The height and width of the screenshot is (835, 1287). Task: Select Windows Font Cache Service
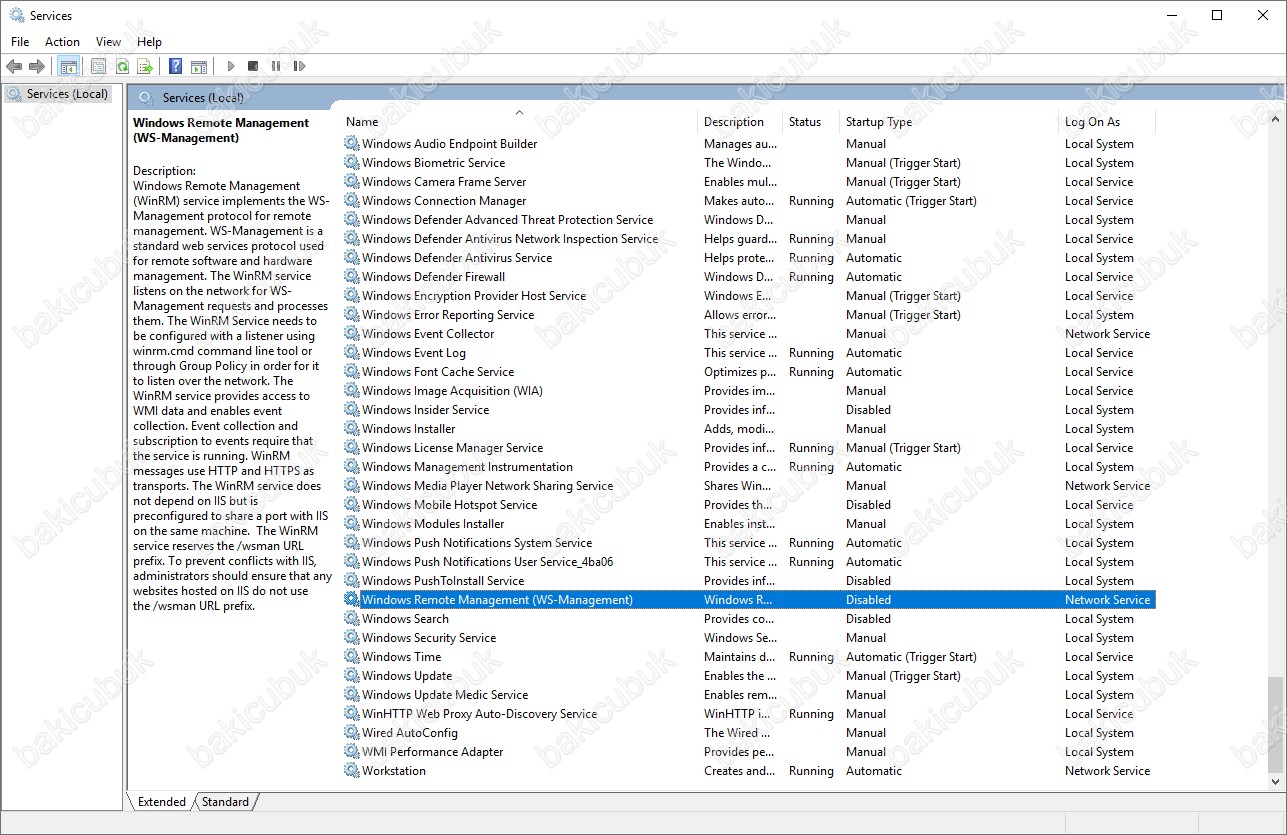[749, 372]
